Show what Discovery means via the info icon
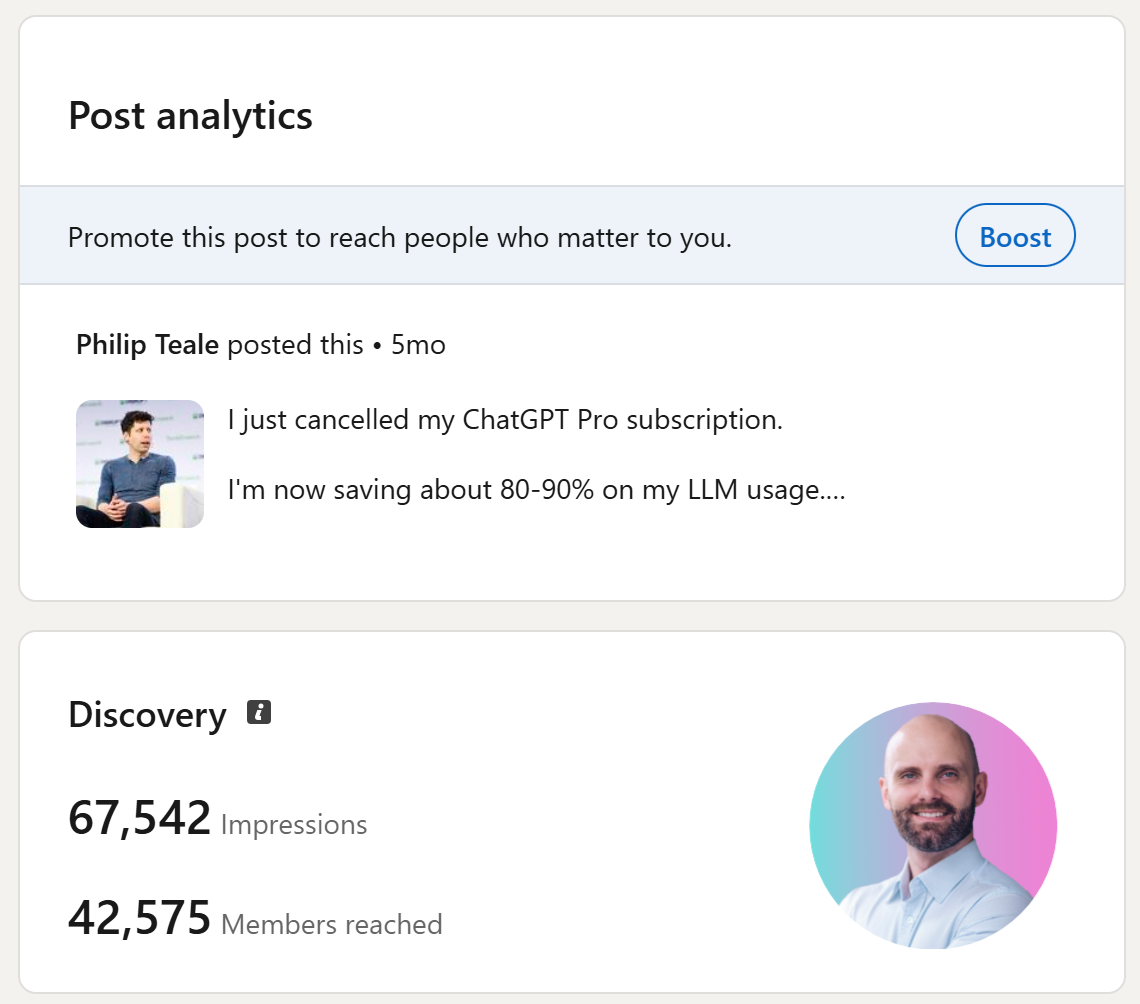 (260, 712)
